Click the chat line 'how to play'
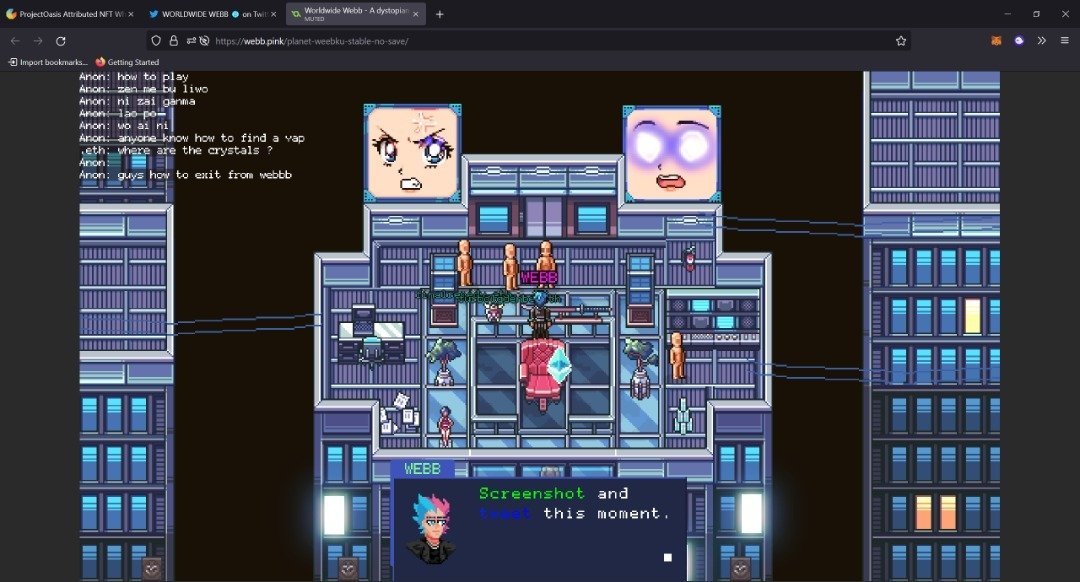 [x=134, y=76]
